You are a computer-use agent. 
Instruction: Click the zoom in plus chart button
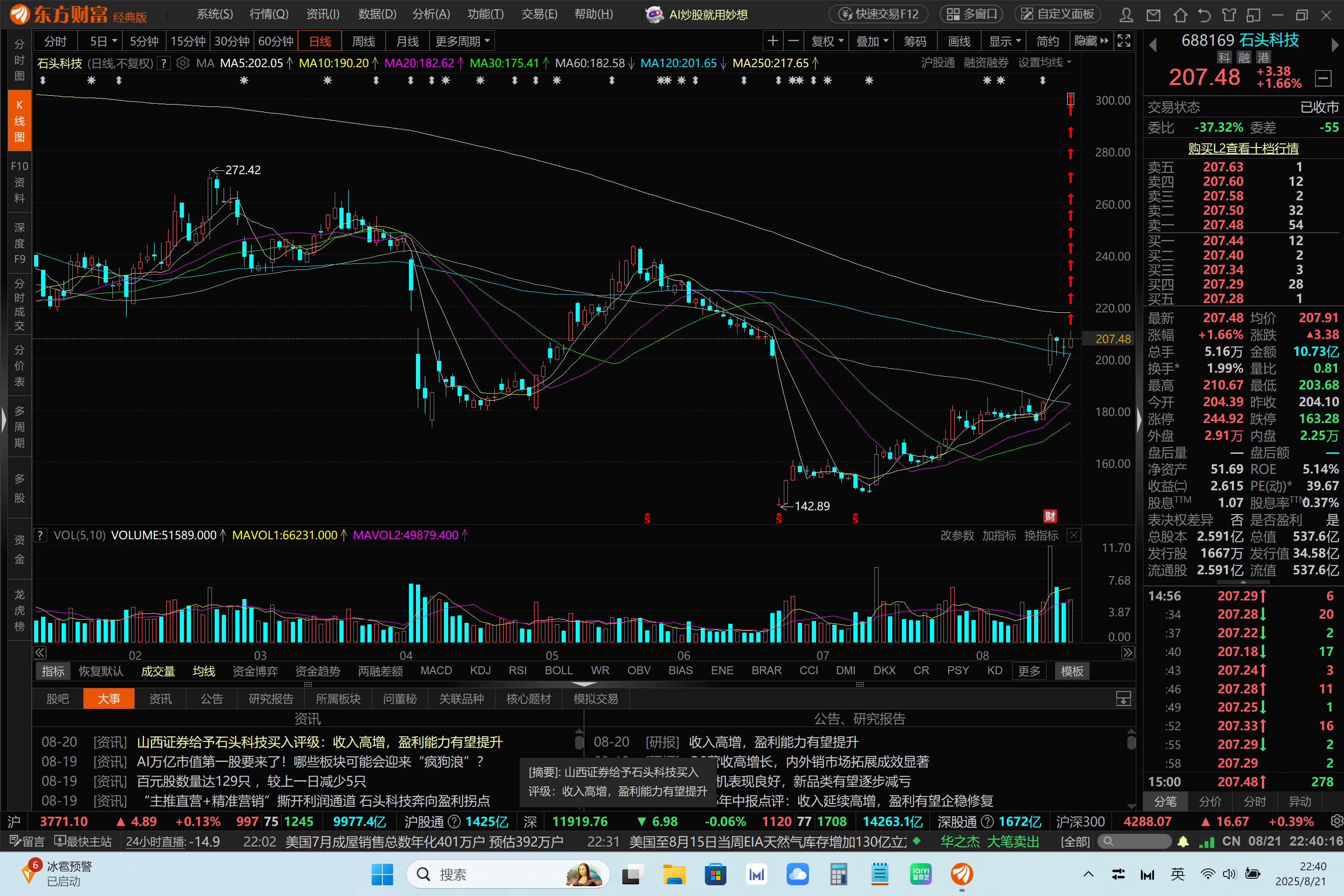[x=772, y=41]
